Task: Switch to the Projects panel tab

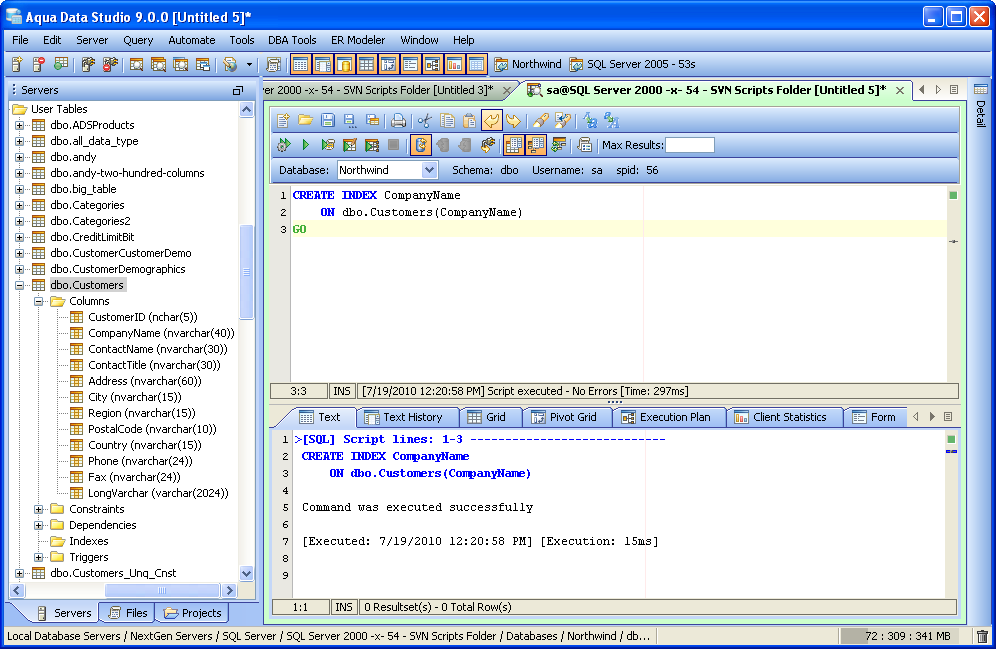Action: 192,613
